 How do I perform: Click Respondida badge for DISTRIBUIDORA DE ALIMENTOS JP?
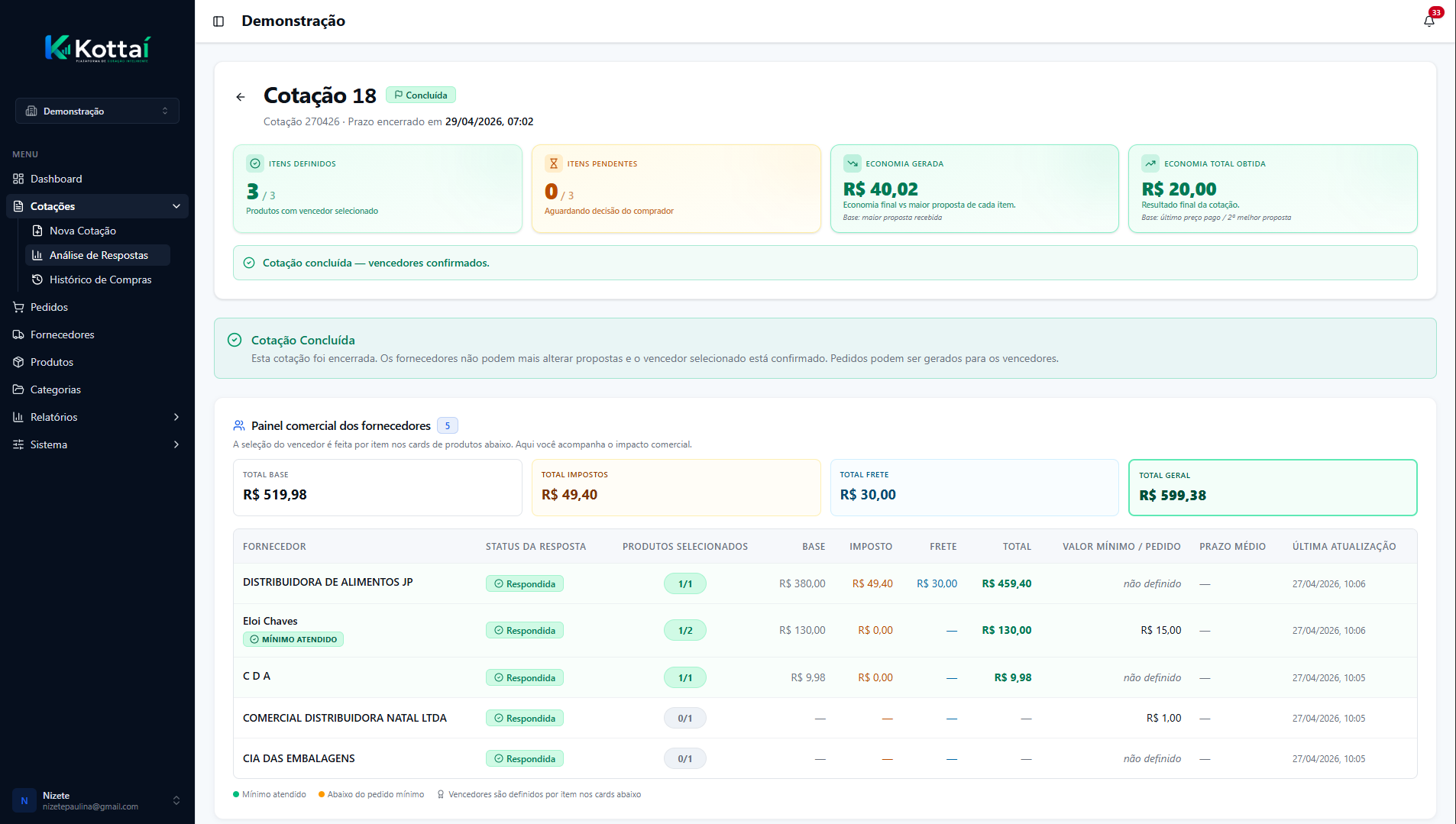point(525,583)
